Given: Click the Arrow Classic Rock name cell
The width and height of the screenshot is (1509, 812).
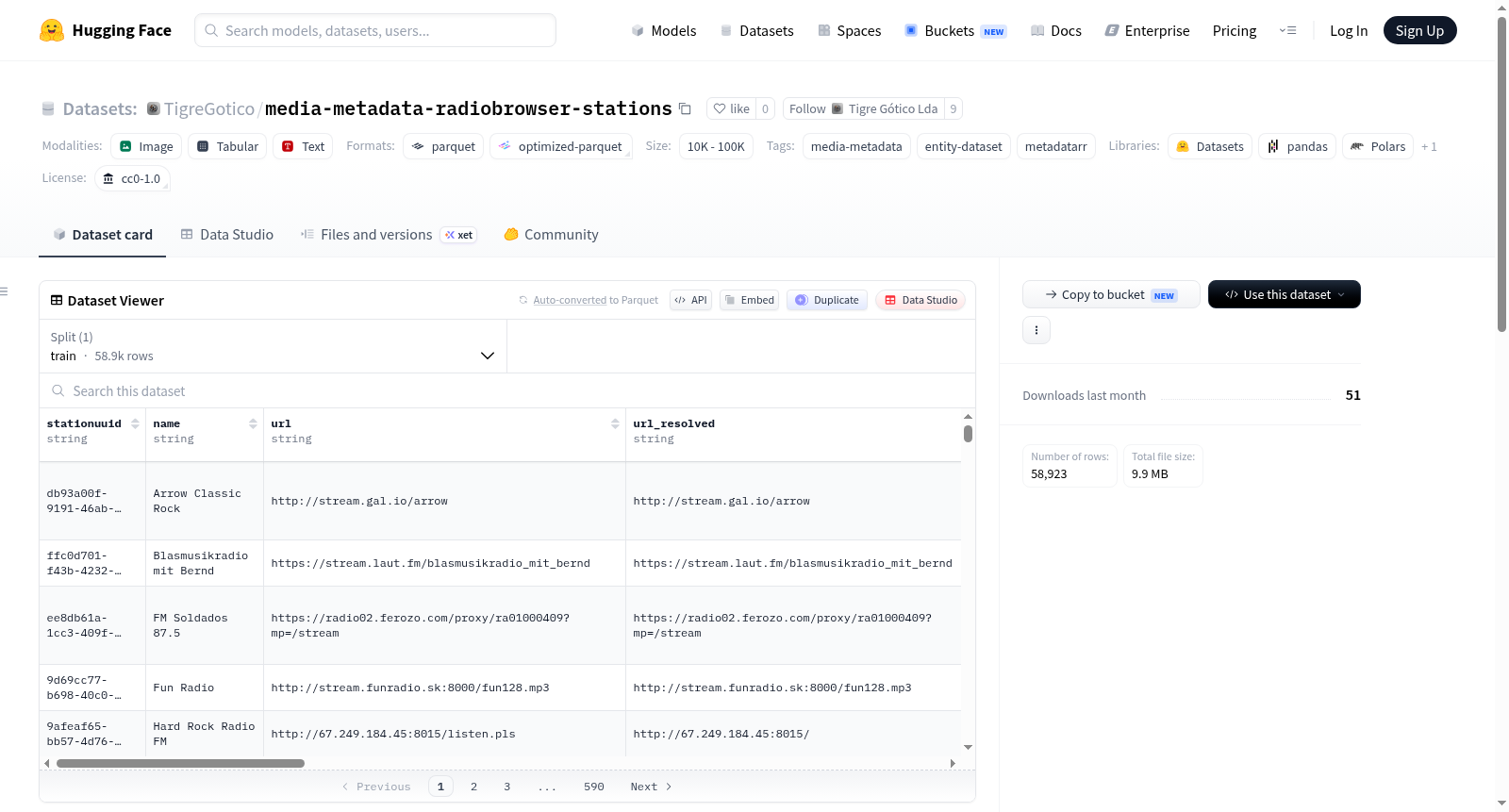Looking at the screenshot, I should 205,501.
